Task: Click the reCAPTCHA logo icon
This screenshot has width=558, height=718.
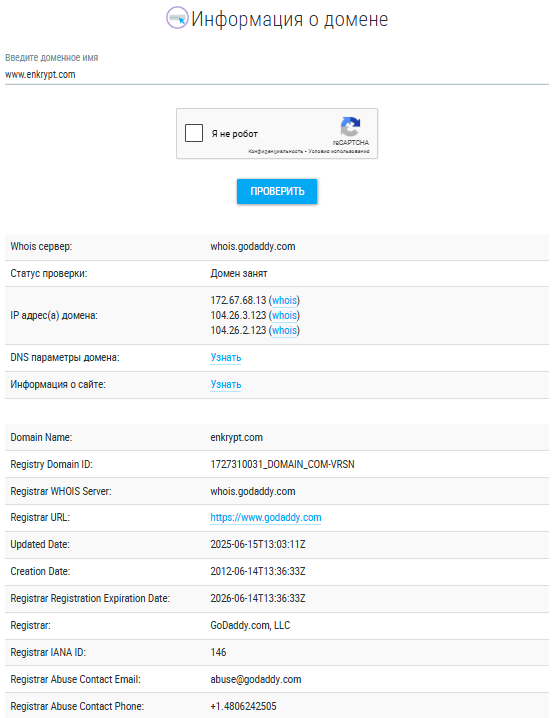Action: (350, 127)
